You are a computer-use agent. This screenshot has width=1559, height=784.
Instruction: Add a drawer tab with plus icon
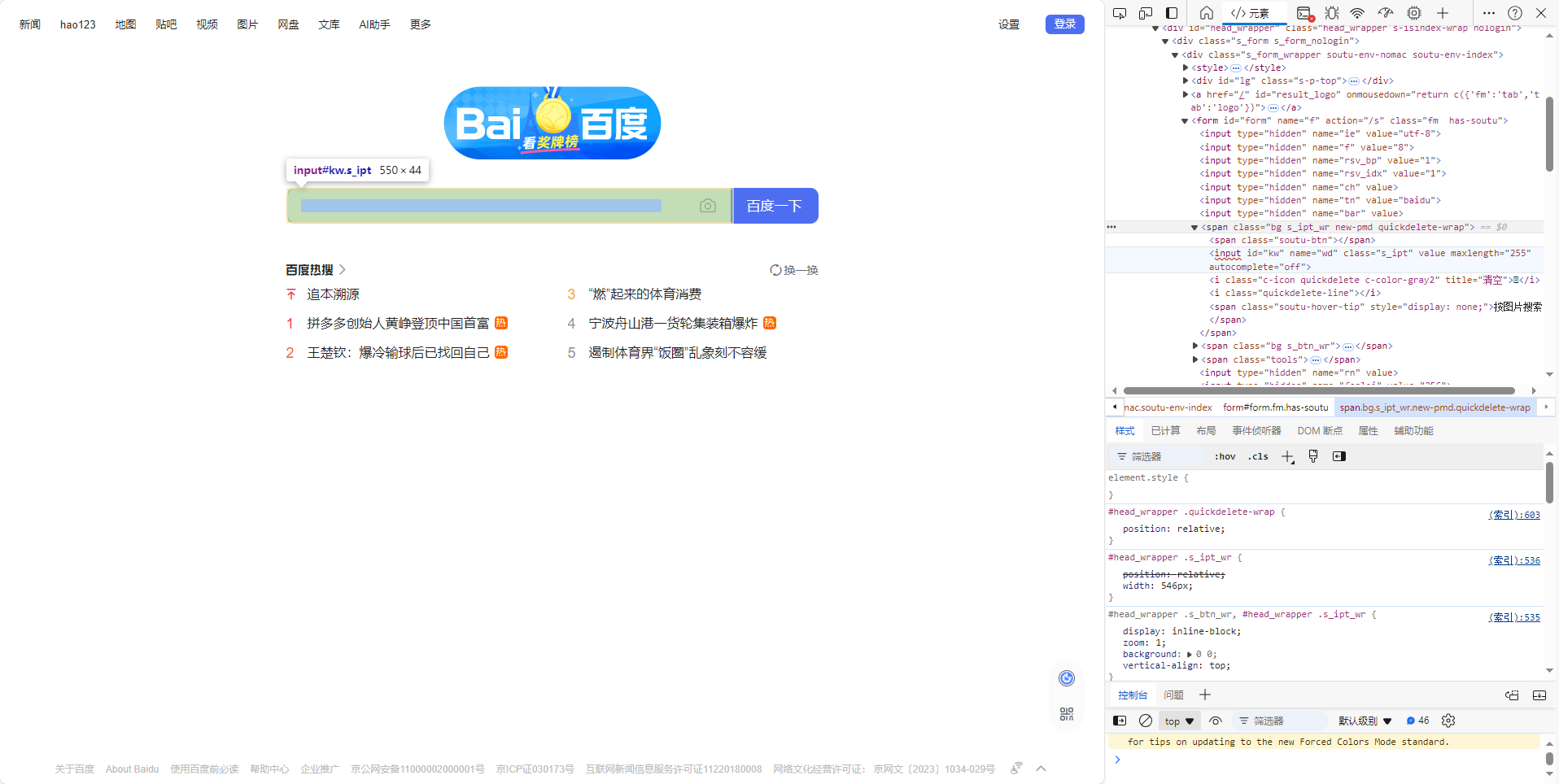(x=1205, y=695)
